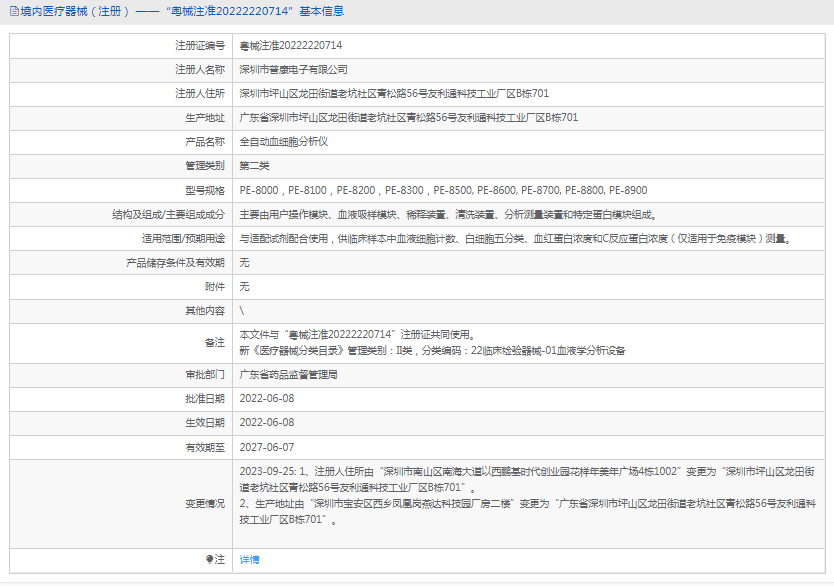Select management class value 第二类
Screen dimensions: 834x586
254,166
